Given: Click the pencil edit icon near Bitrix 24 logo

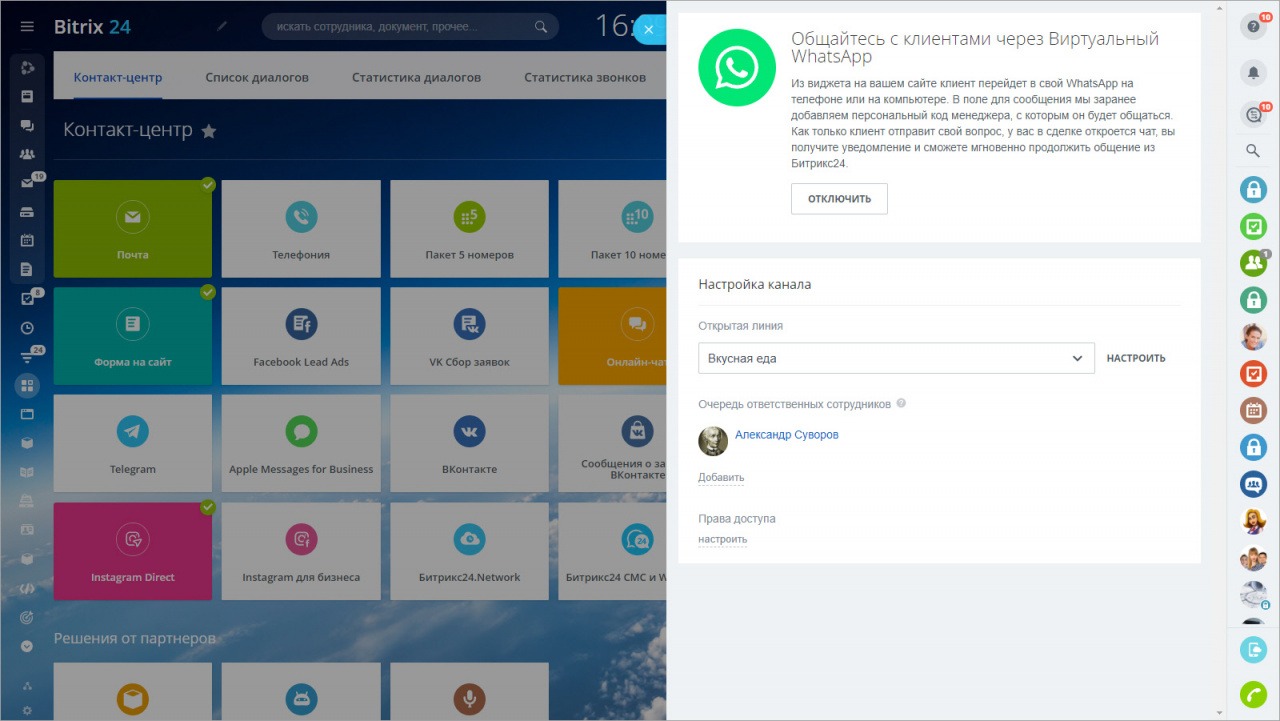Looking at the screenshot, I should (222, 27).
